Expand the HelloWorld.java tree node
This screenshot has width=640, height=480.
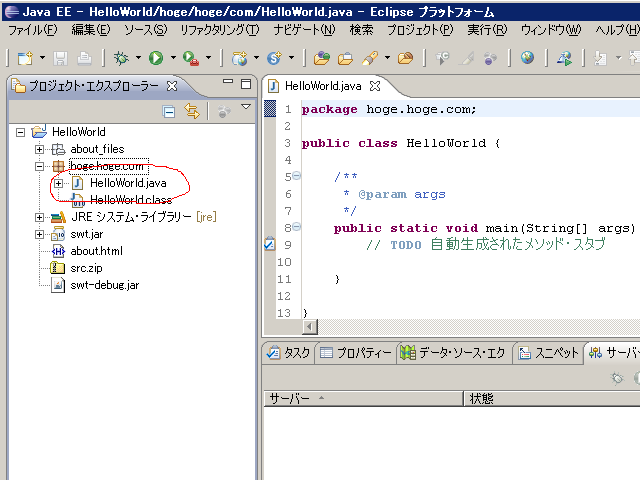pyautogui.click(x=58, y=183)
